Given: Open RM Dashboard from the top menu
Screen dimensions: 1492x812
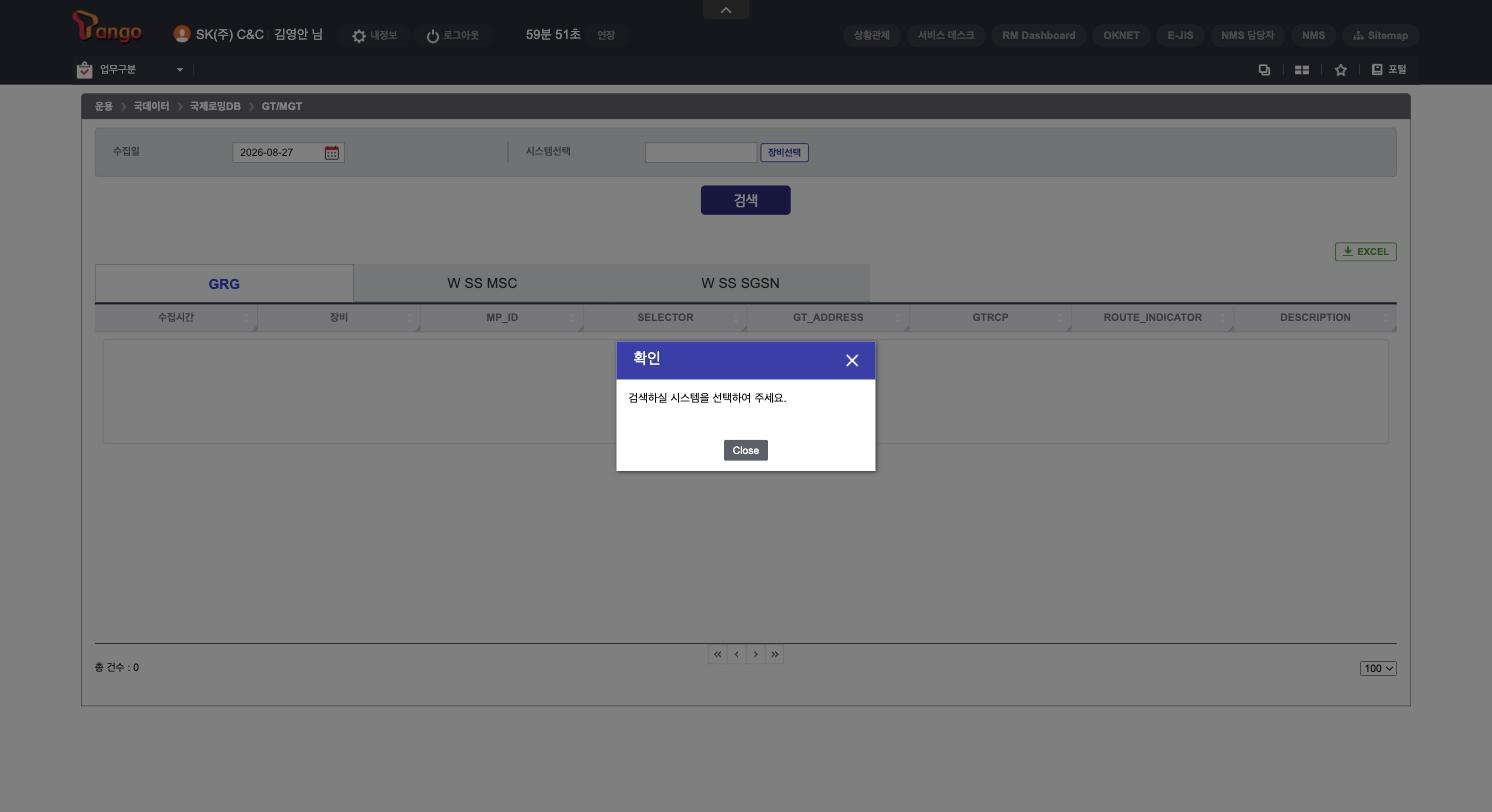Looking at the screenshot, I should 1039,35.
